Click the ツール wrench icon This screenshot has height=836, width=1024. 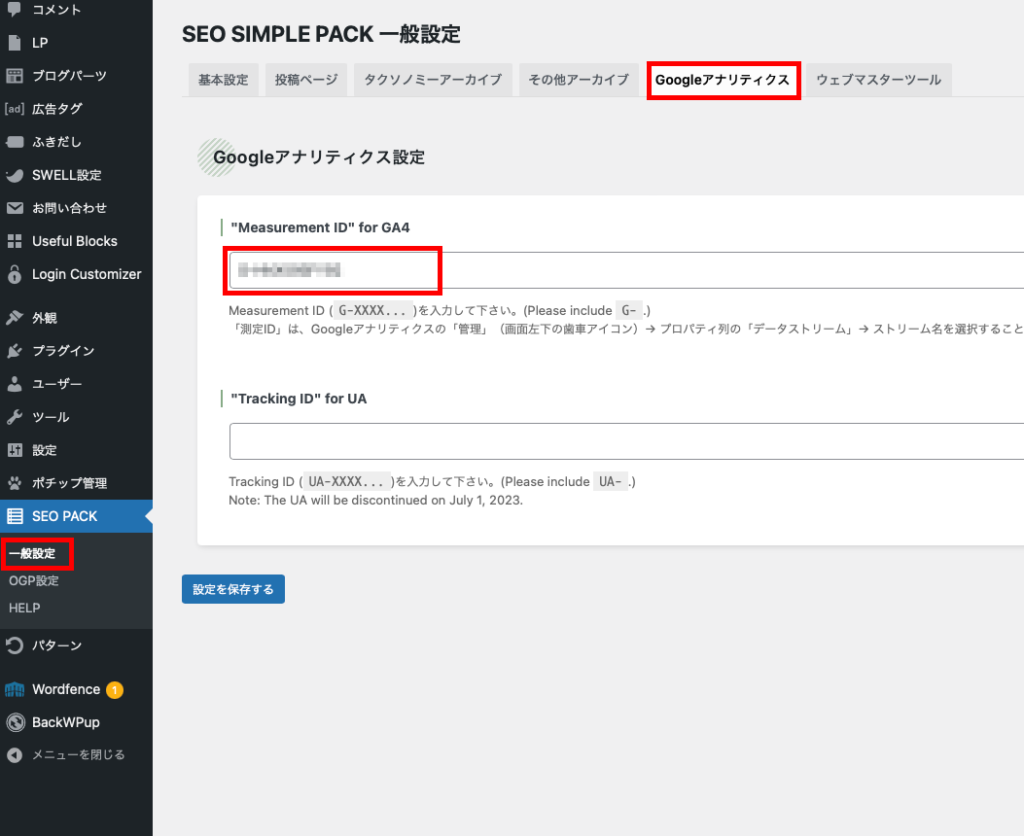click(x=14, y=417)
